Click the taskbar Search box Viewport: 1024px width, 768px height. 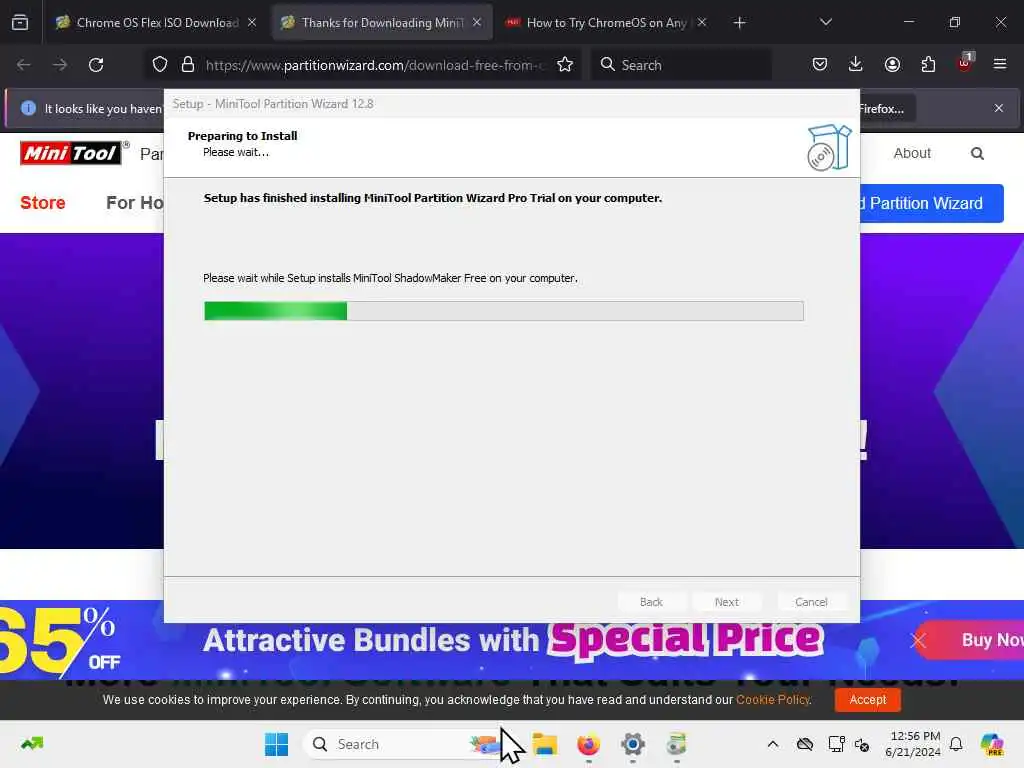pyautogui.click(x=404, y=744)
